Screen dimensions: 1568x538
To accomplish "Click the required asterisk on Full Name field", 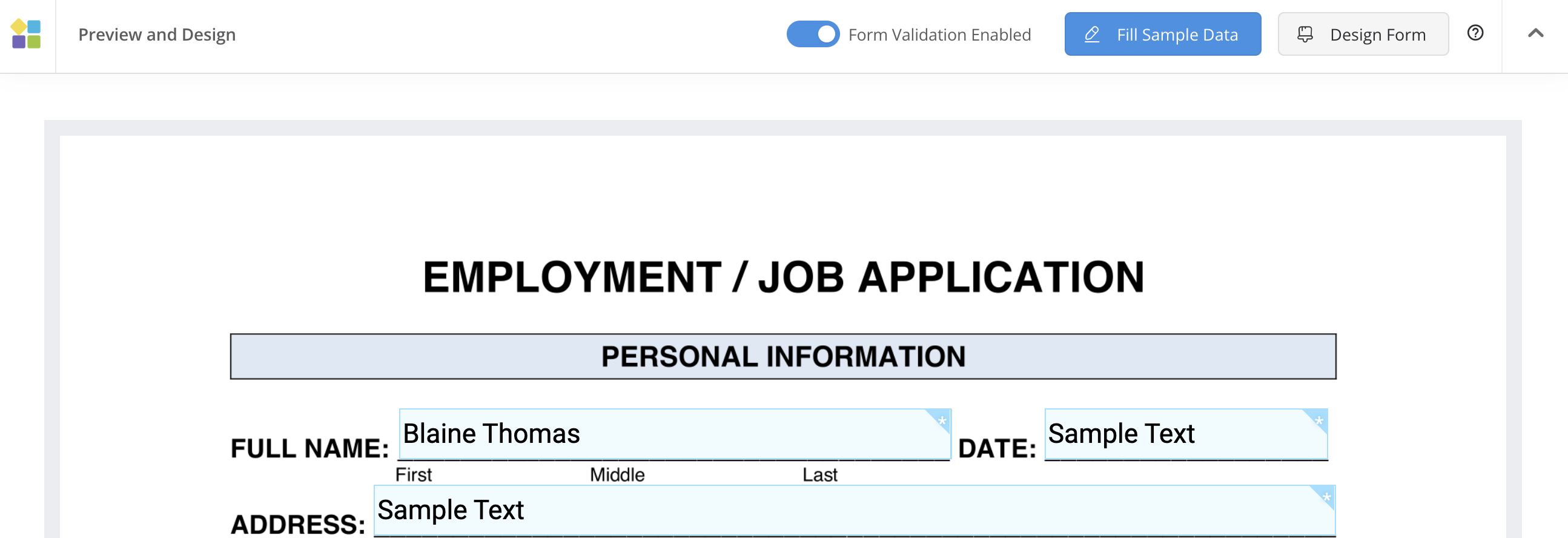I will [x=942, y=420].
